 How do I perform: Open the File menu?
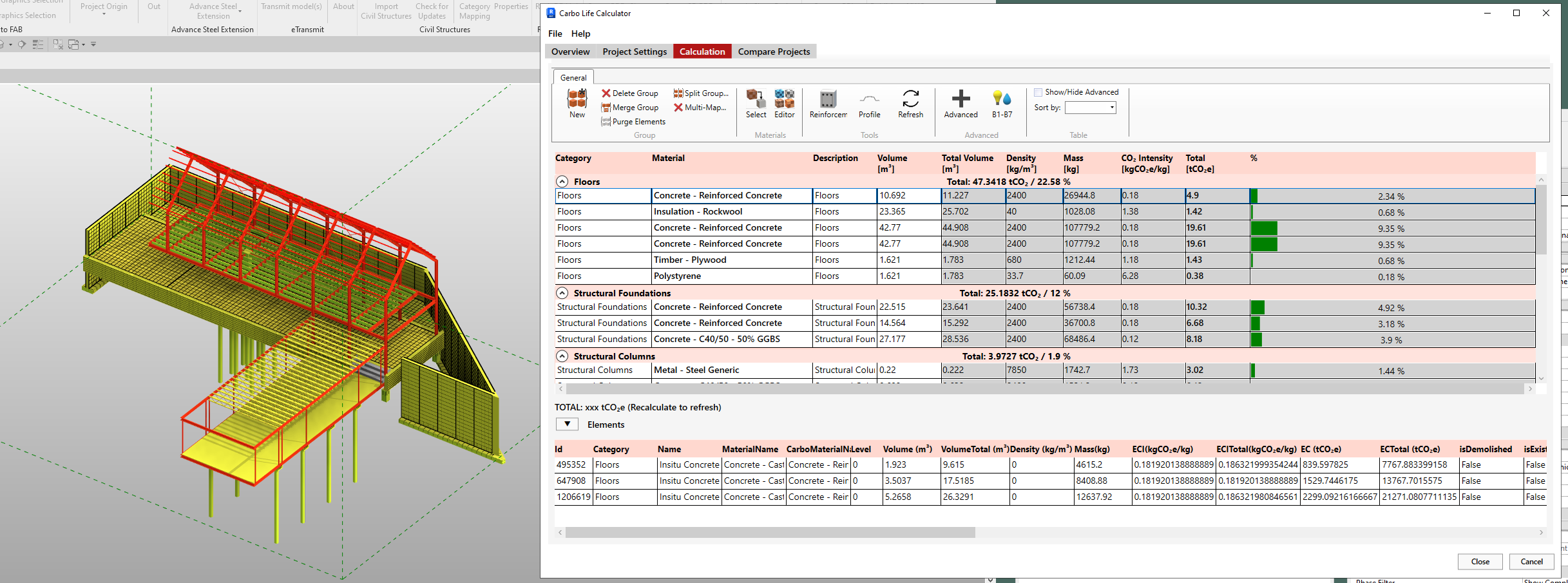555,33
